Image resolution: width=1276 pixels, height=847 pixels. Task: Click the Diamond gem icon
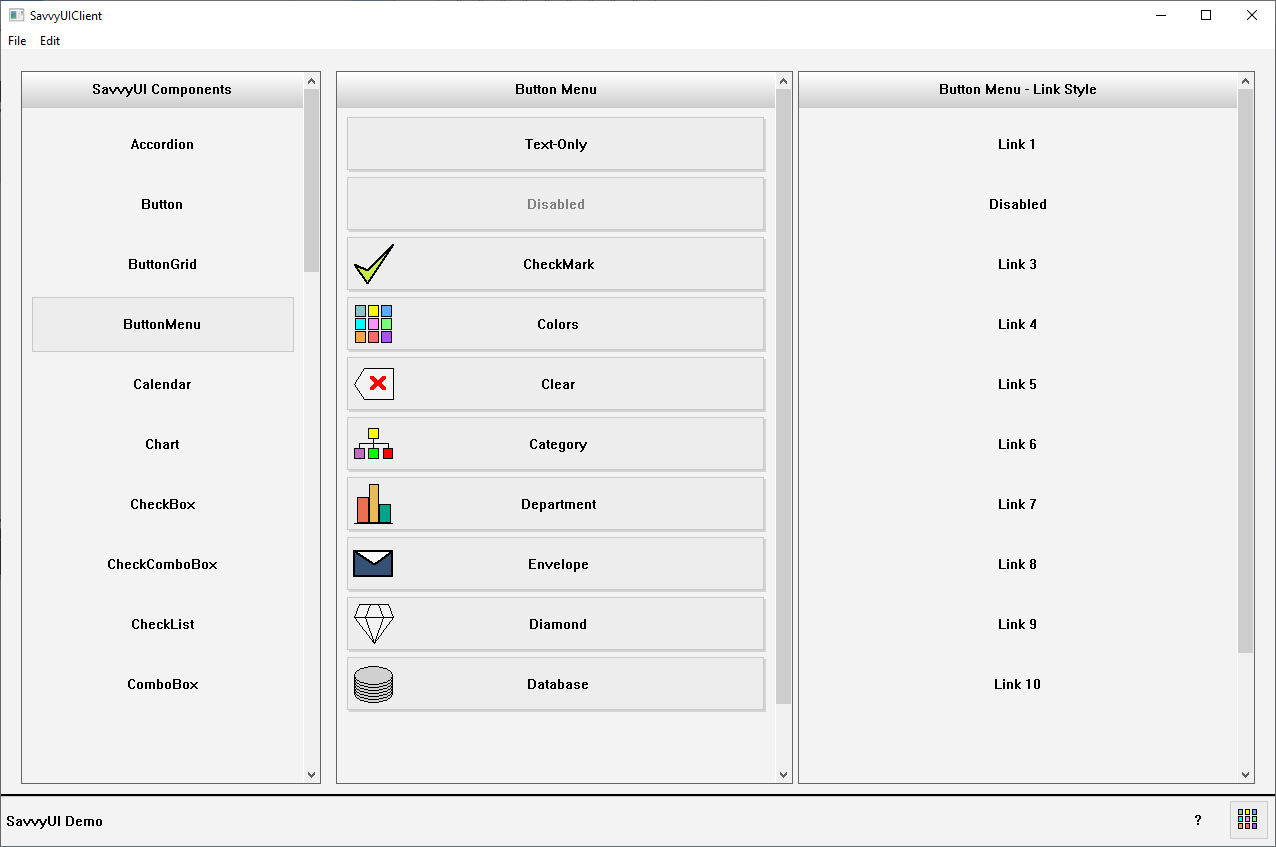[374, 624]
